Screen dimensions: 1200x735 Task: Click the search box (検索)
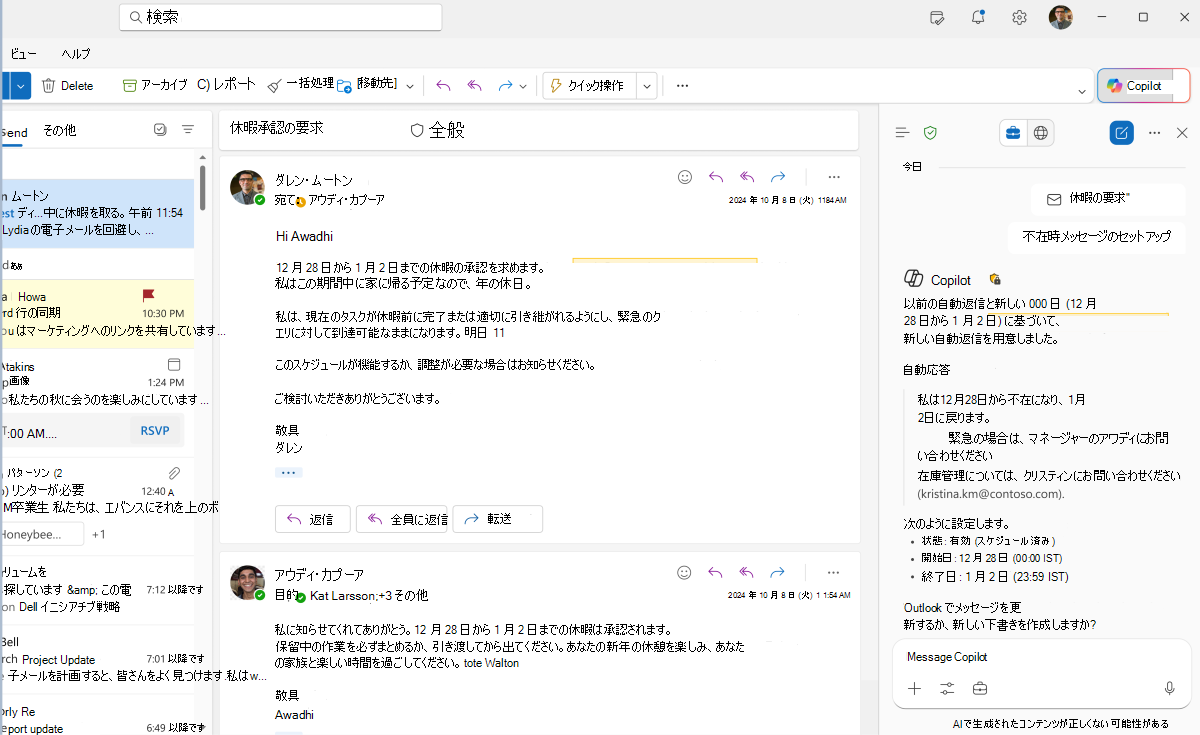280,17
